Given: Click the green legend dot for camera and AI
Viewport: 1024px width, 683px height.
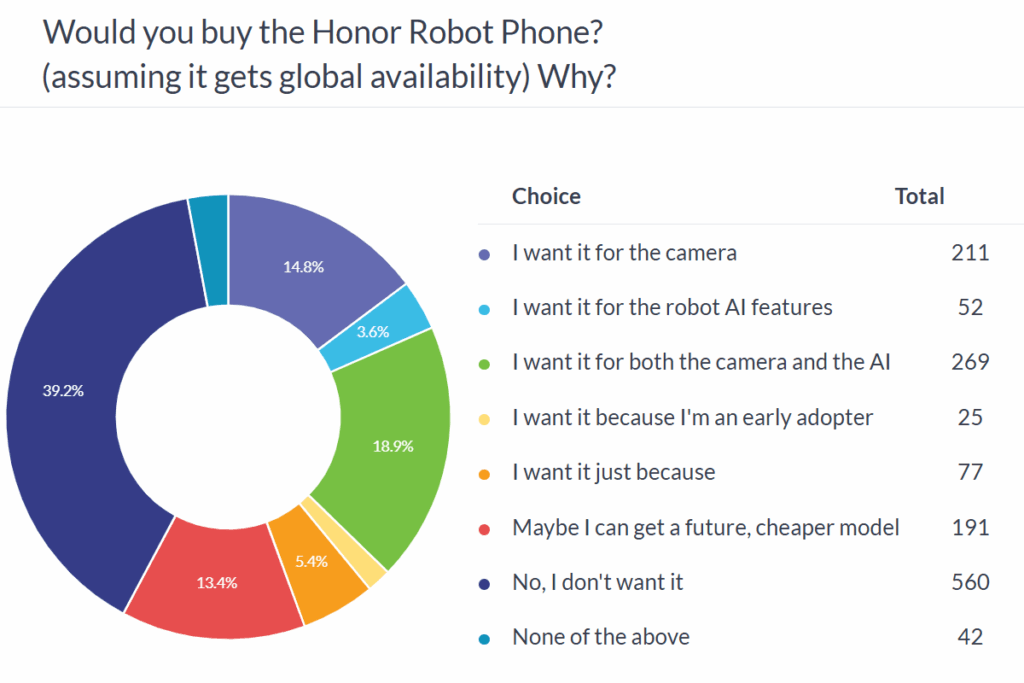Looking at the screenshot, I should click(485, 364).
